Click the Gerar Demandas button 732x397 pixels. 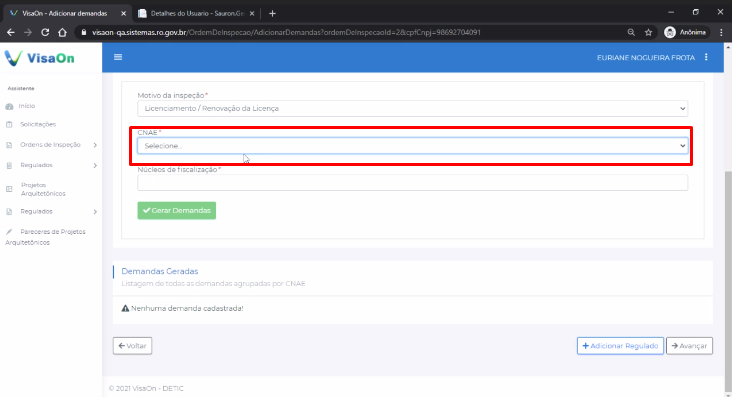pyautogui.click(x=176, y=211)
